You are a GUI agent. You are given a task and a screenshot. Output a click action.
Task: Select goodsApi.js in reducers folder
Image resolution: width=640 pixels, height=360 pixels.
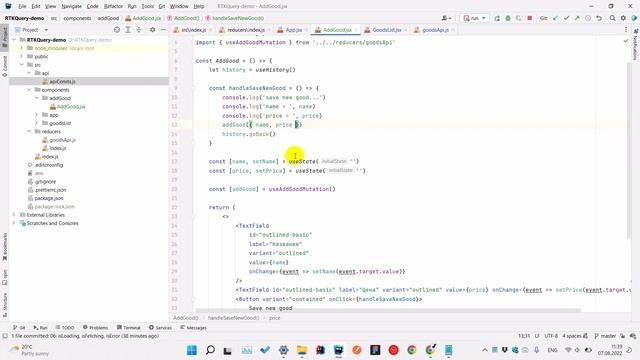[x=62, y=140]
